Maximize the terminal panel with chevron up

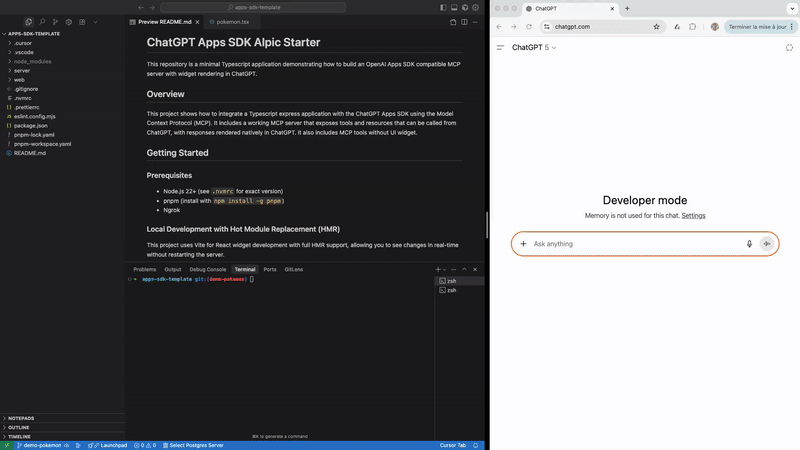(466, 269)
